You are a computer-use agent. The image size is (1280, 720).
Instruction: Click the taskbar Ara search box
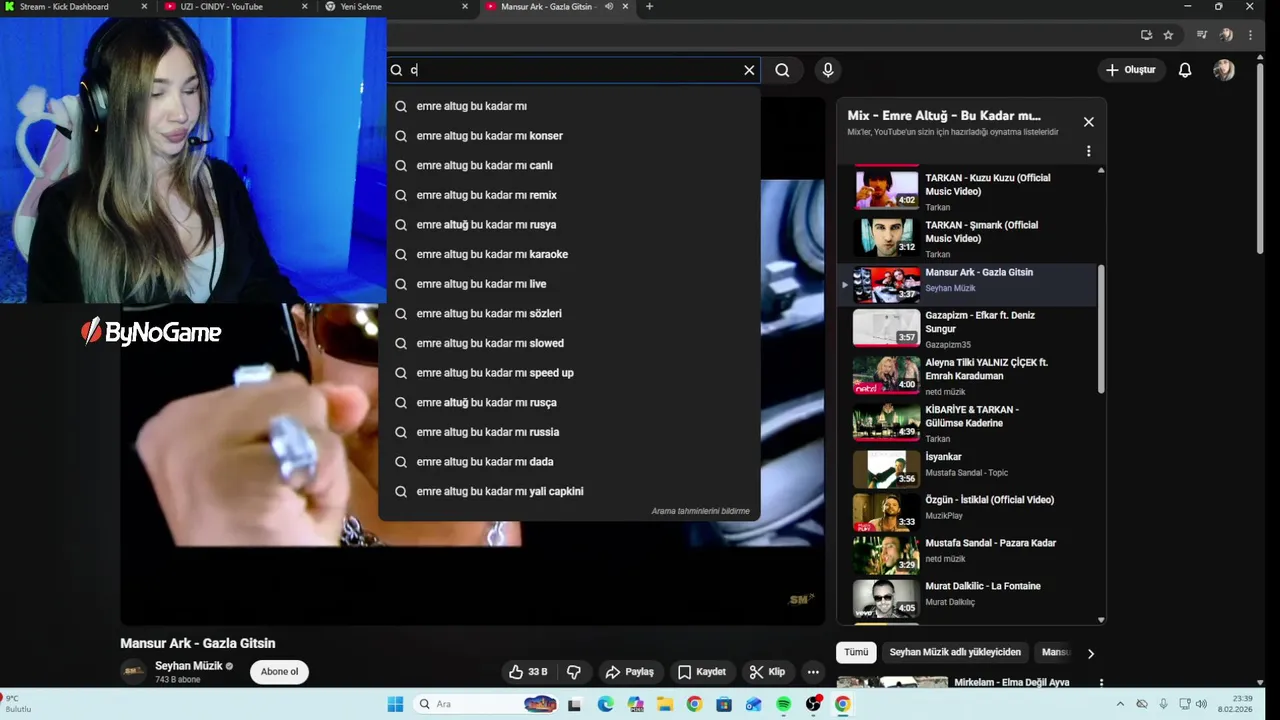(x=485, y=704)
